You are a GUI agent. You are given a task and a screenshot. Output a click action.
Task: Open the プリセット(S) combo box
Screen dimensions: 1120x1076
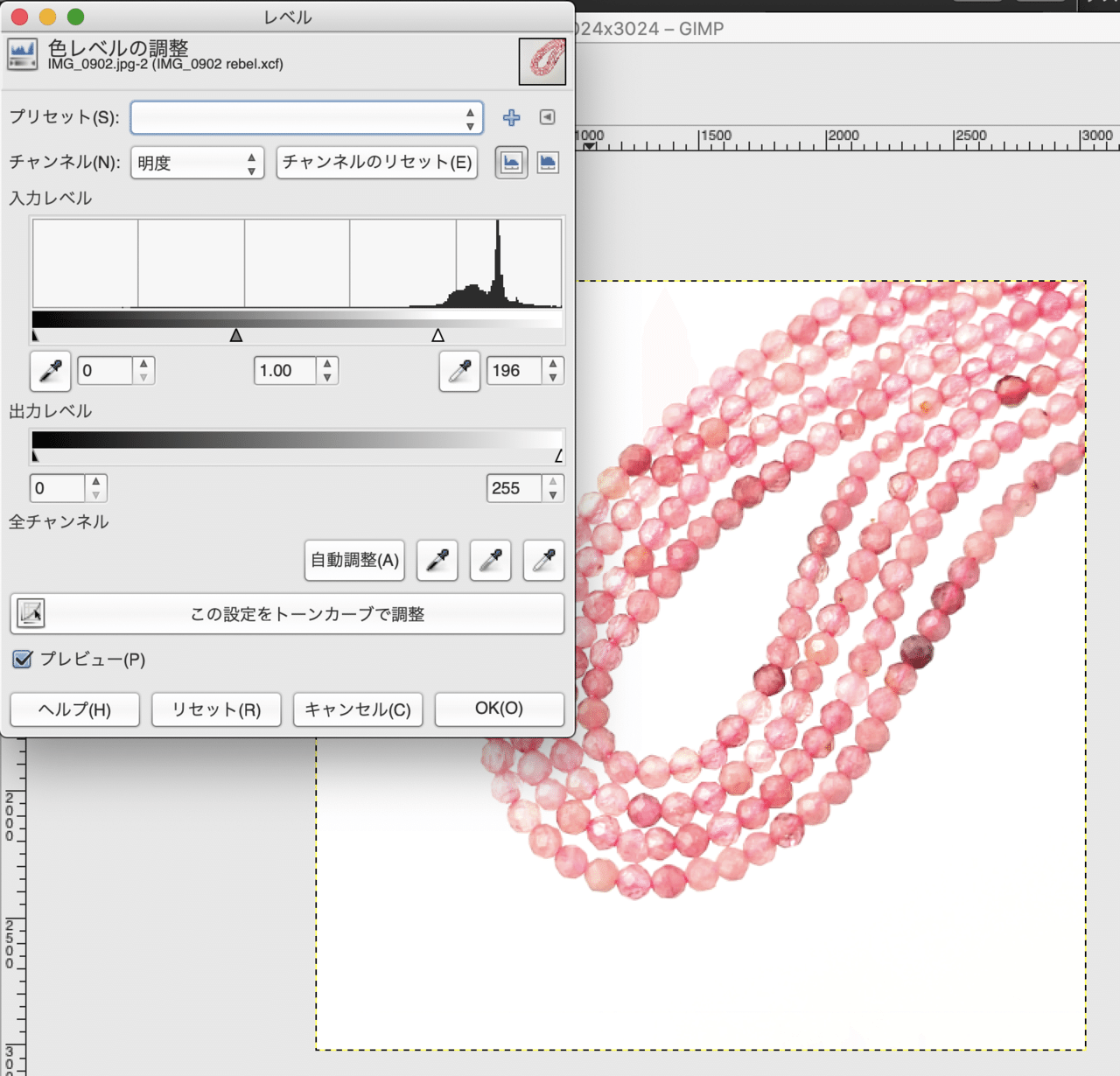coord(307,118)
